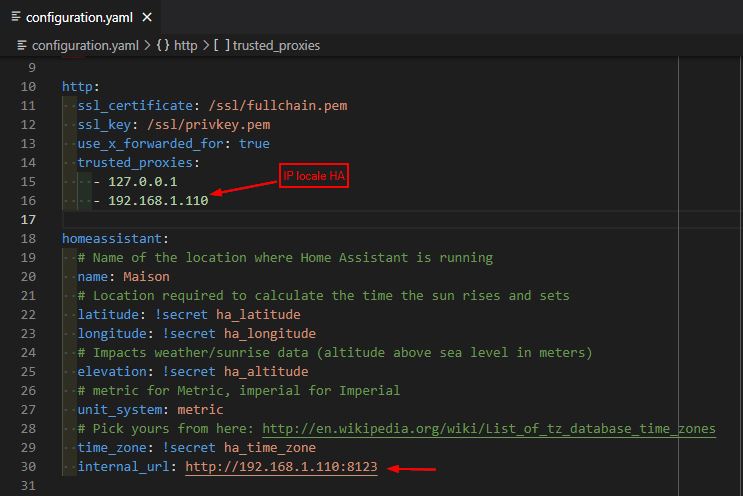Click the comment 'Name of the location' line

(285, 258)
